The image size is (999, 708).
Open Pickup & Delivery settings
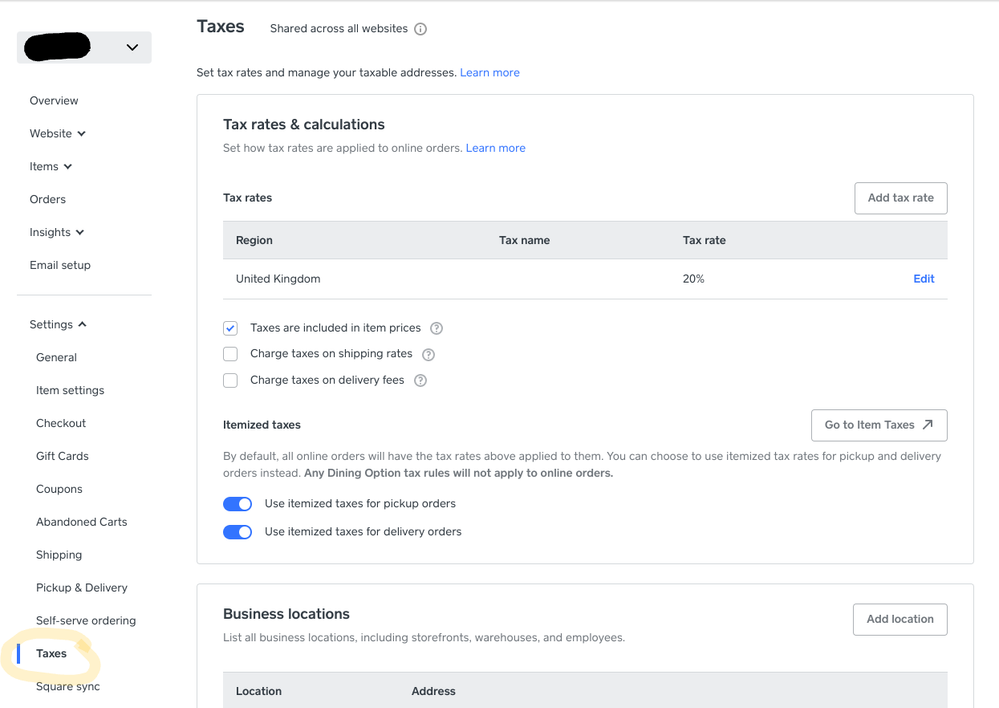[82, 588]
